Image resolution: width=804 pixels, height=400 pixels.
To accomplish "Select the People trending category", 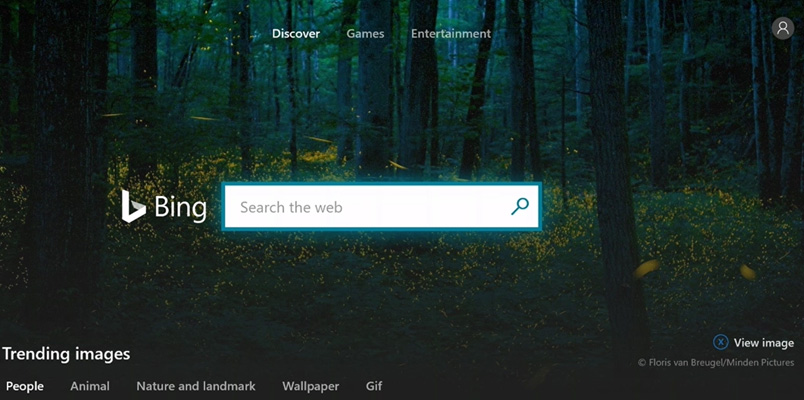I will 25,386.
